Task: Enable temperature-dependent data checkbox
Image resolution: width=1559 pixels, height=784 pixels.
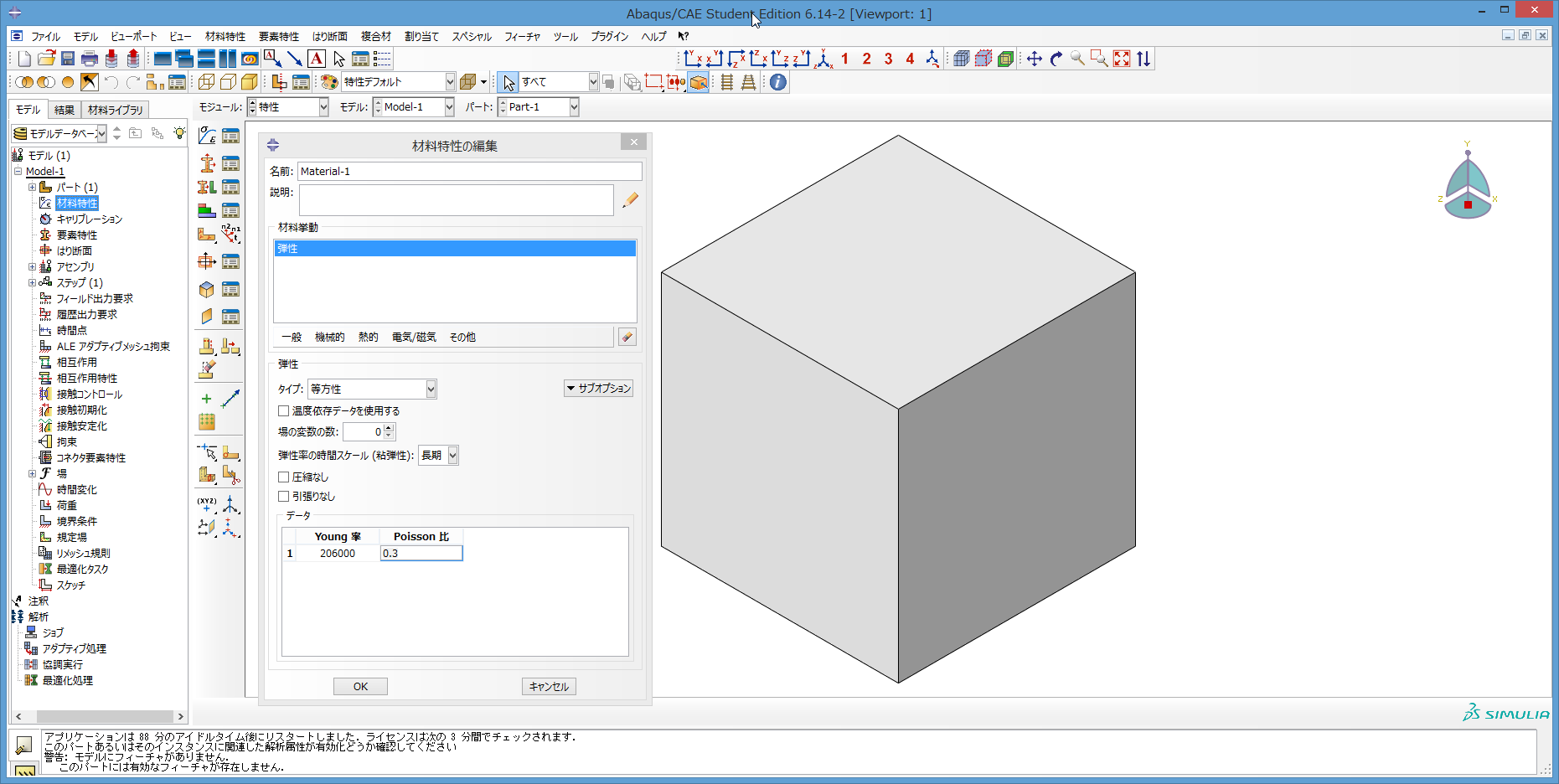Action: point(284,411)
